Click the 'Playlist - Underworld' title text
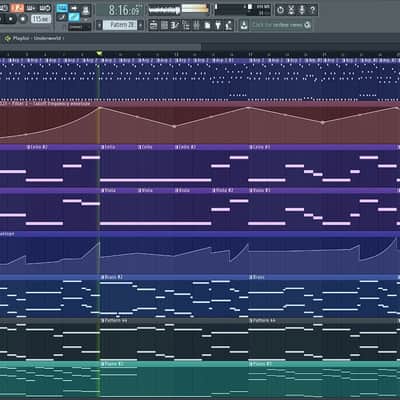This screenshot has height=400, width=400. coord(37,38)
